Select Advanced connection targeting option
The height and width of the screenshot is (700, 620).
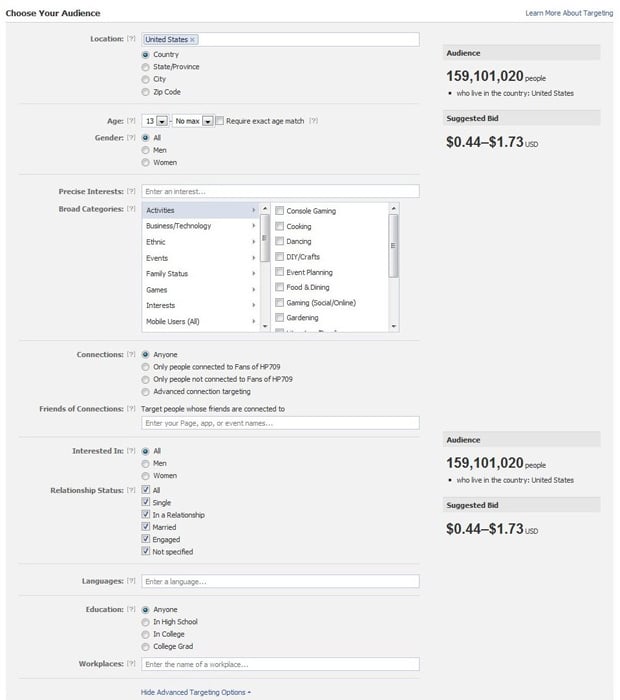point(145,392)
